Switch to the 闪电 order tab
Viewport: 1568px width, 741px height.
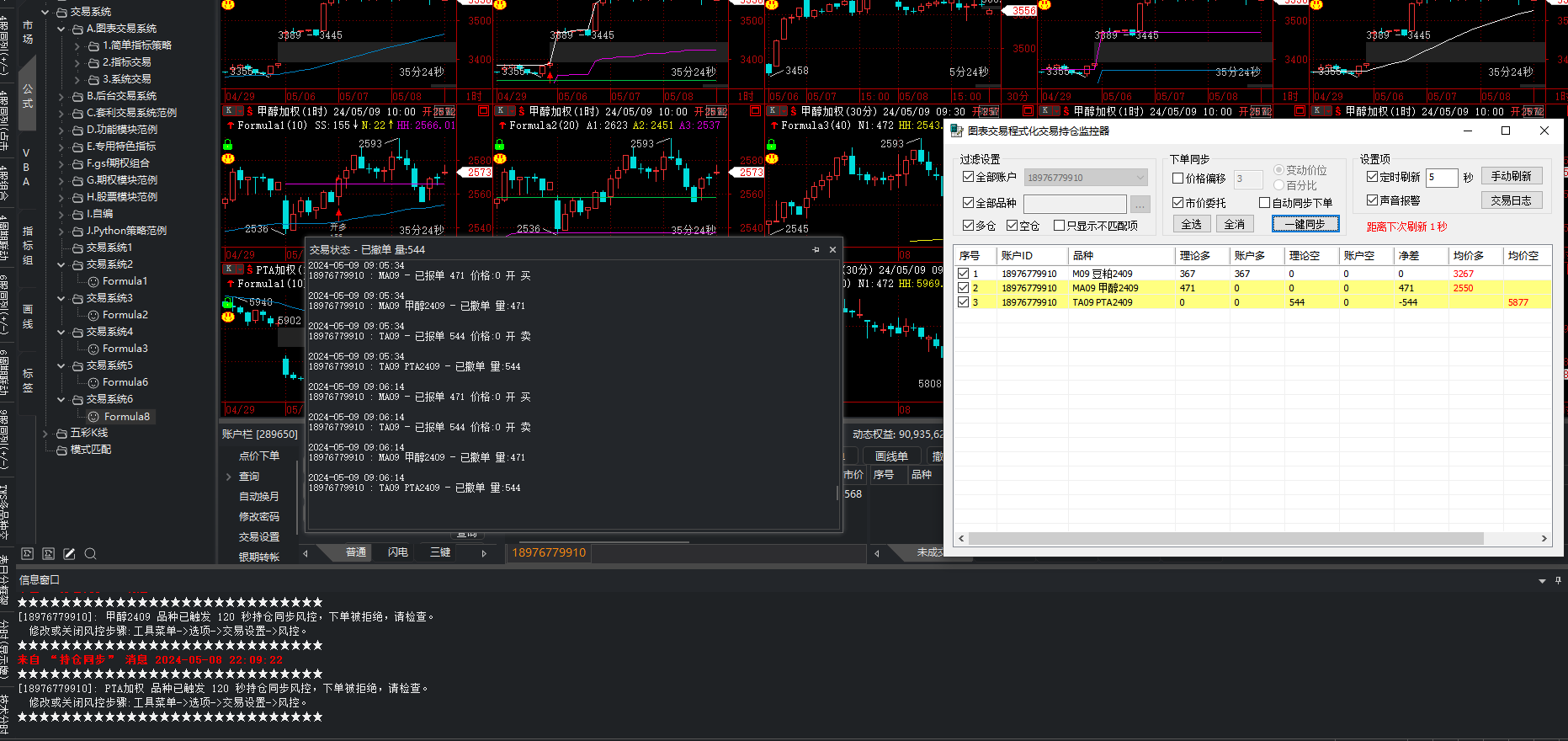pos(398,552)
